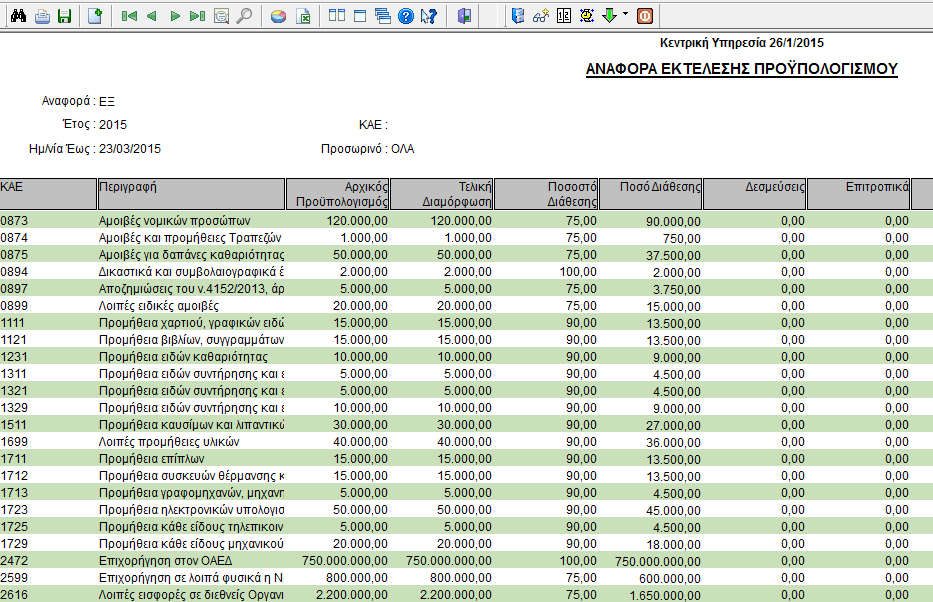Click the Ποσό Διάθεσης column header
This screenshot has width=933, height=602.
point(650,194)
